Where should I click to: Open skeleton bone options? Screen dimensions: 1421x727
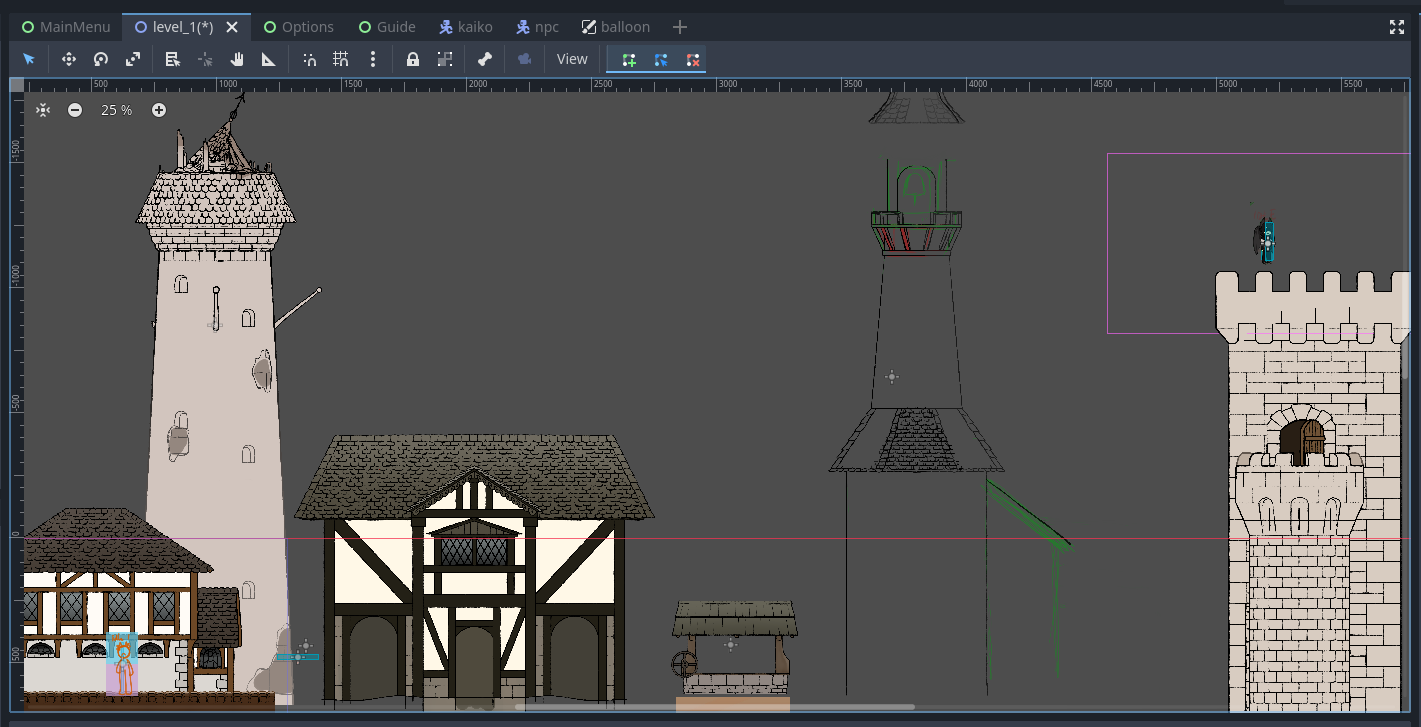[485, 59]
